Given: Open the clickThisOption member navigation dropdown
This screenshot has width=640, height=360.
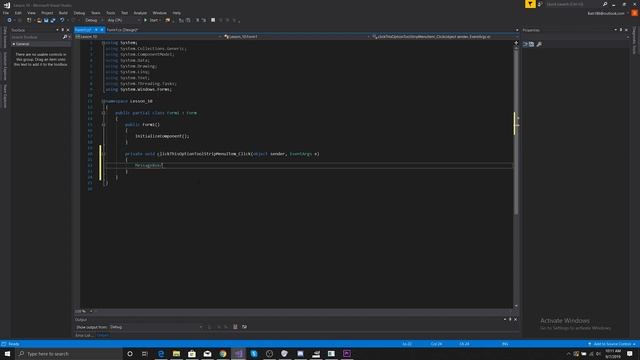Looking at the screenshot, I should point(445,37).
